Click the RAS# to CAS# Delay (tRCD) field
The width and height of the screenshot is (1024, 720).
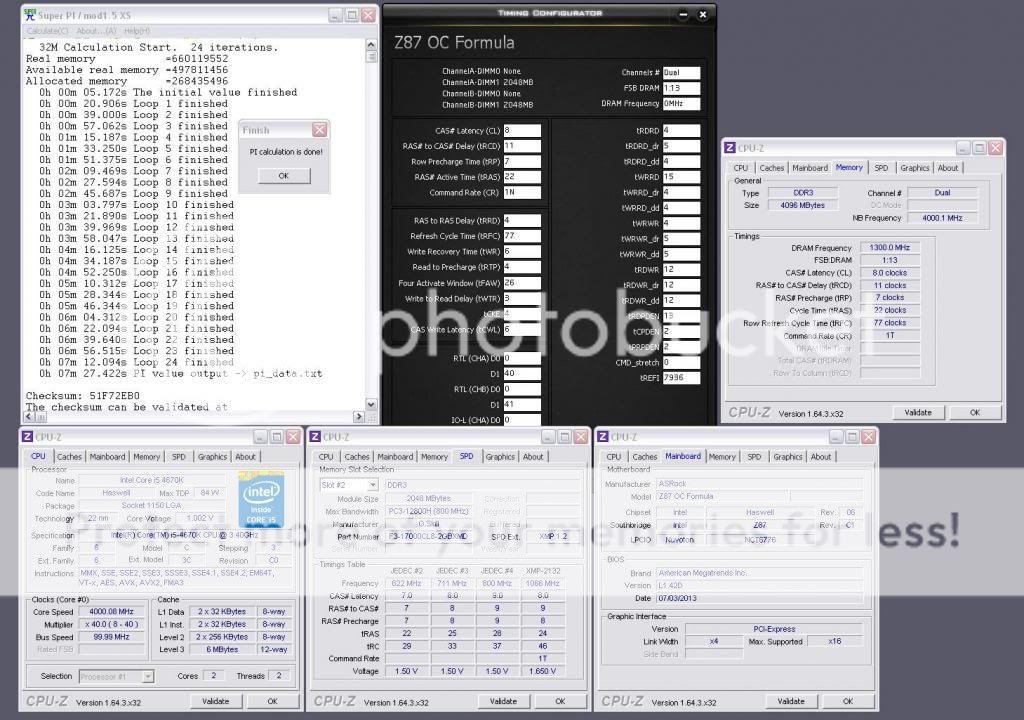coord(521,146)
